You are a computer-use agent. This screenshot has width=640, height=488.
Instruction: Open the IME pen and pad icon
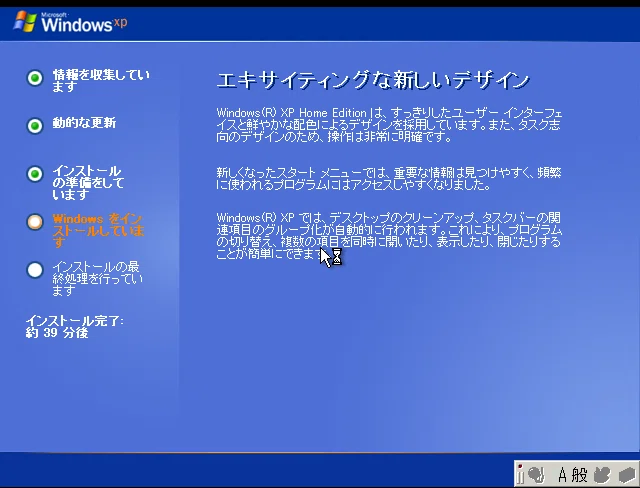[x=536, y=474]
